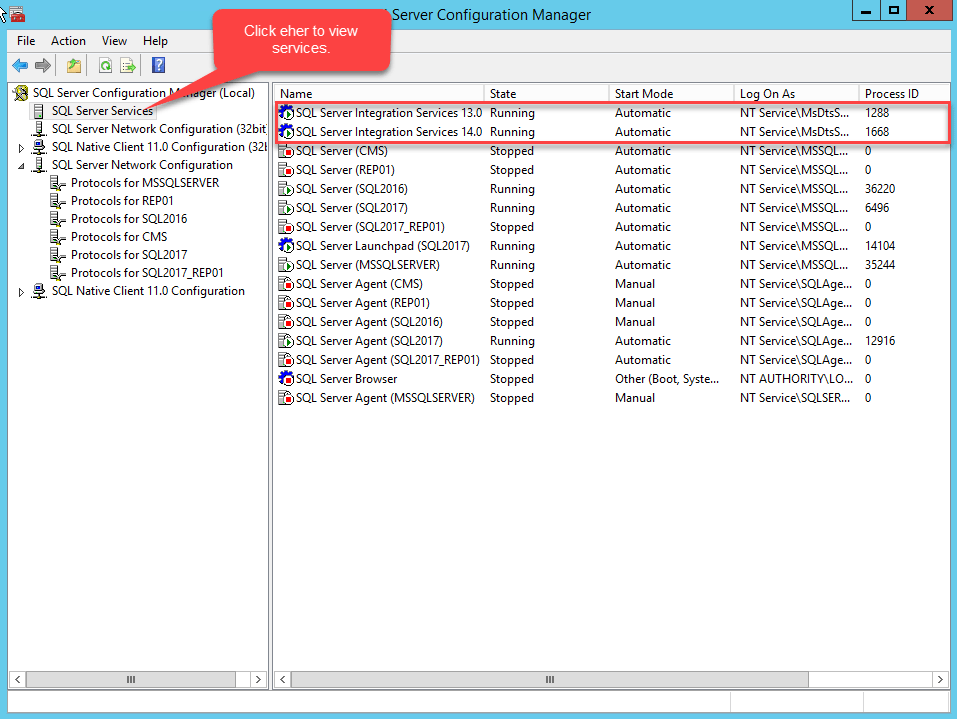Expand the bottom SQL Native Client 11.0 Configuration node
Screen dimensions: 957x719
(x=21, y=292)
